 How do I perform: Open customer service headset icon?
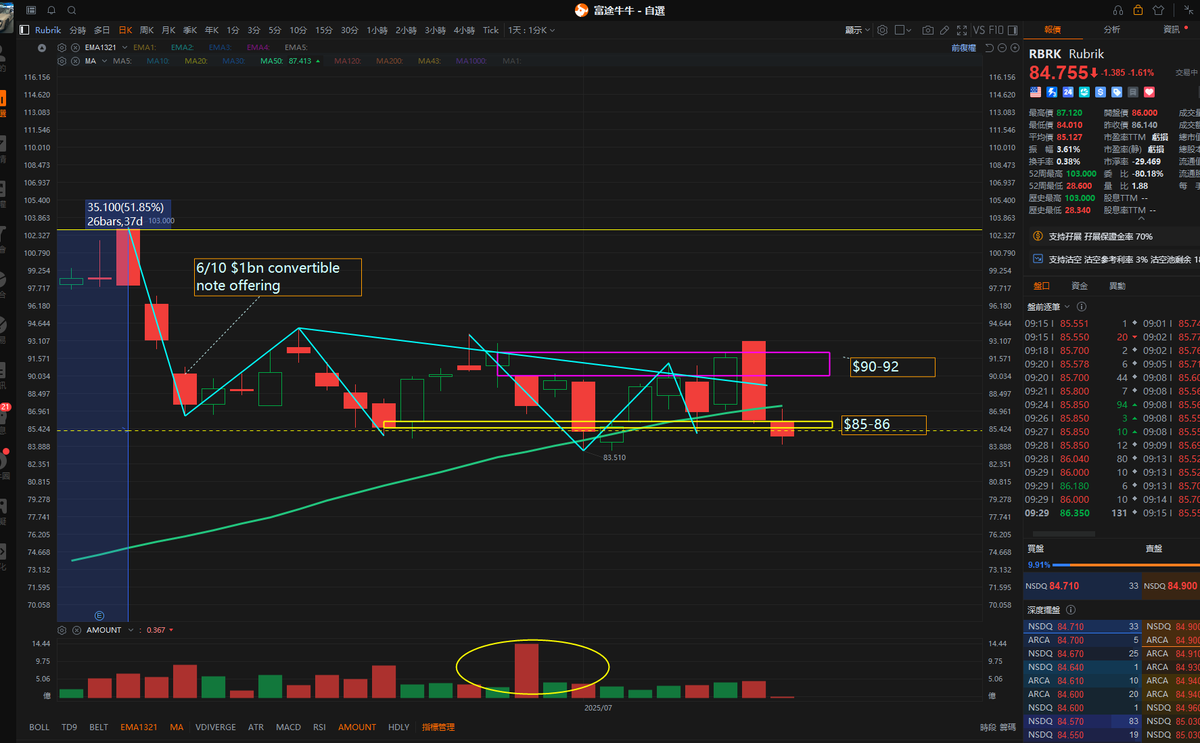[x=1118, y=10]
